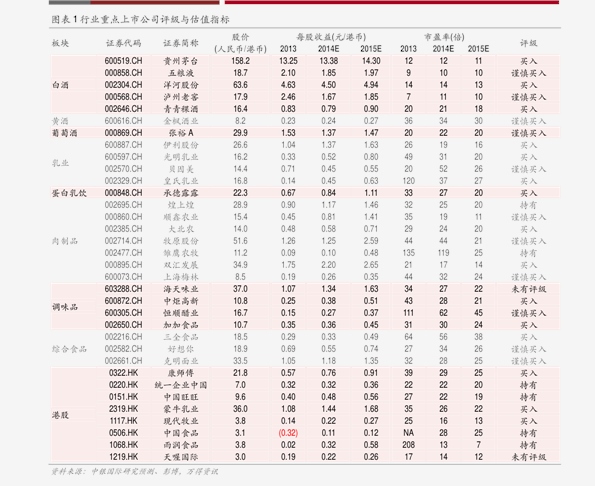Select the 大北农 company name
Viewport: 595px width, 486px height.
181,229
